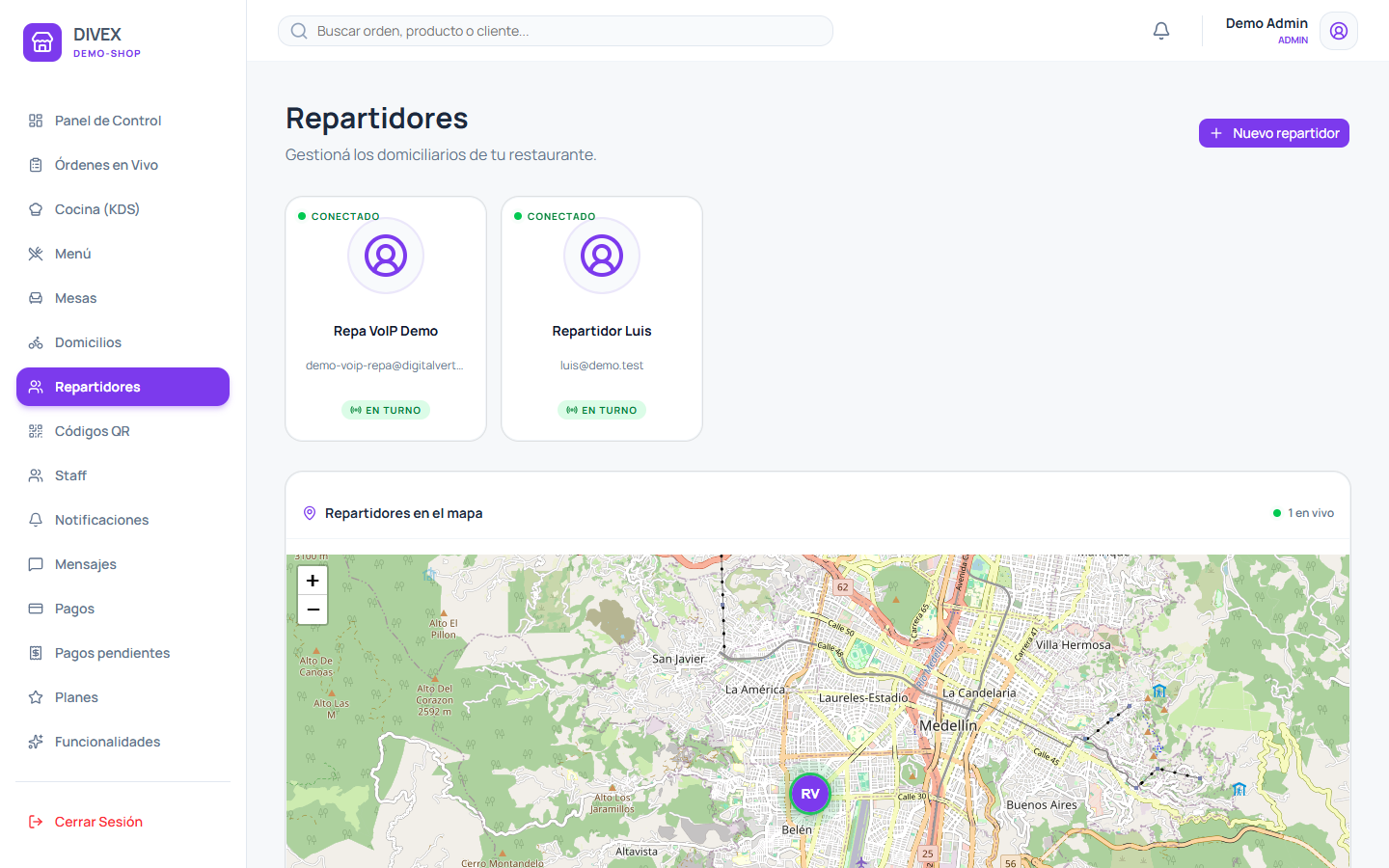Click the demo-voip-repa email address

point(385,366)
